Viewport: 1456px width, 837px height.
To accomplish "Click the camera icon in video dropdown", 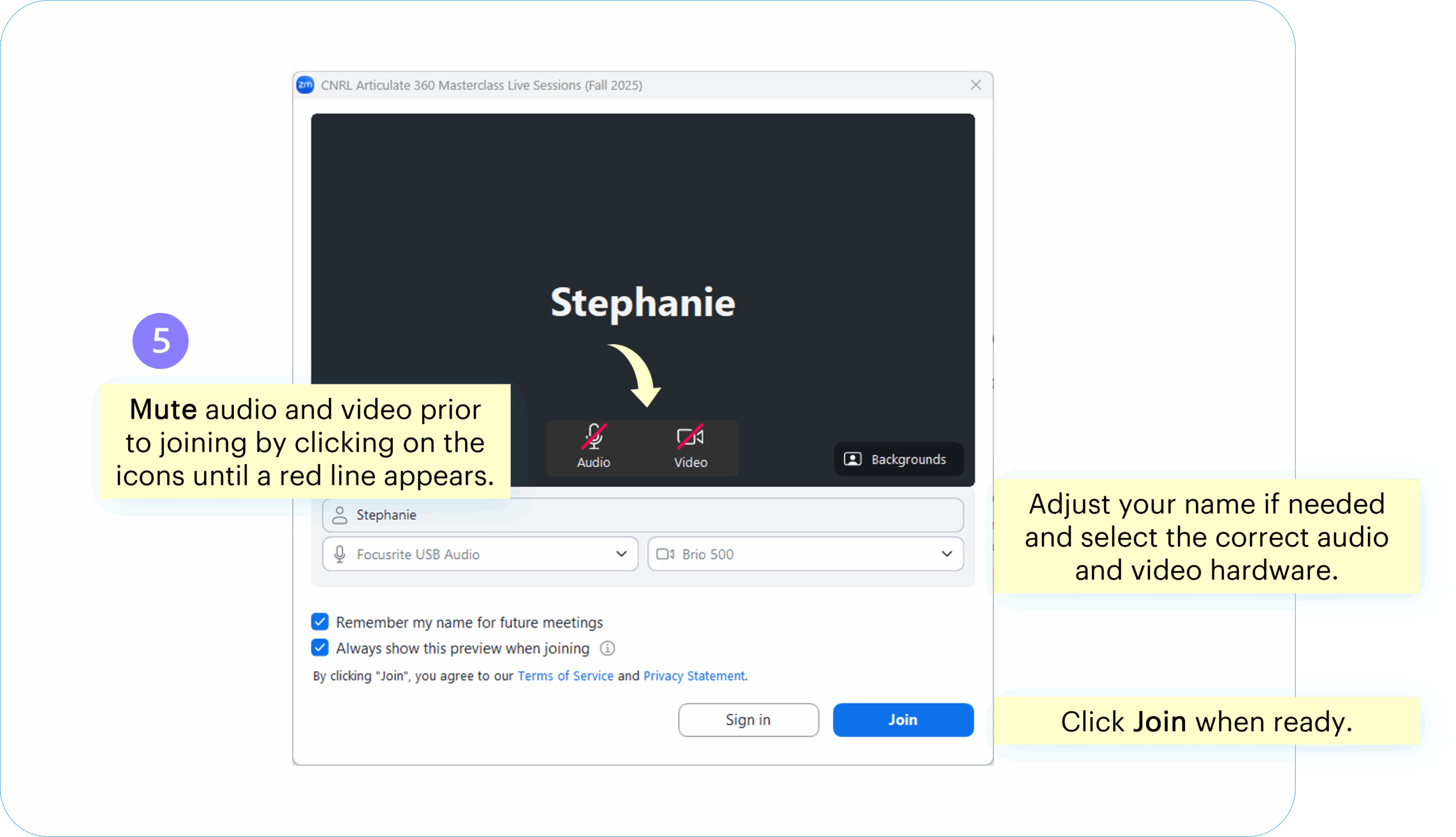I will pos(665,554).
